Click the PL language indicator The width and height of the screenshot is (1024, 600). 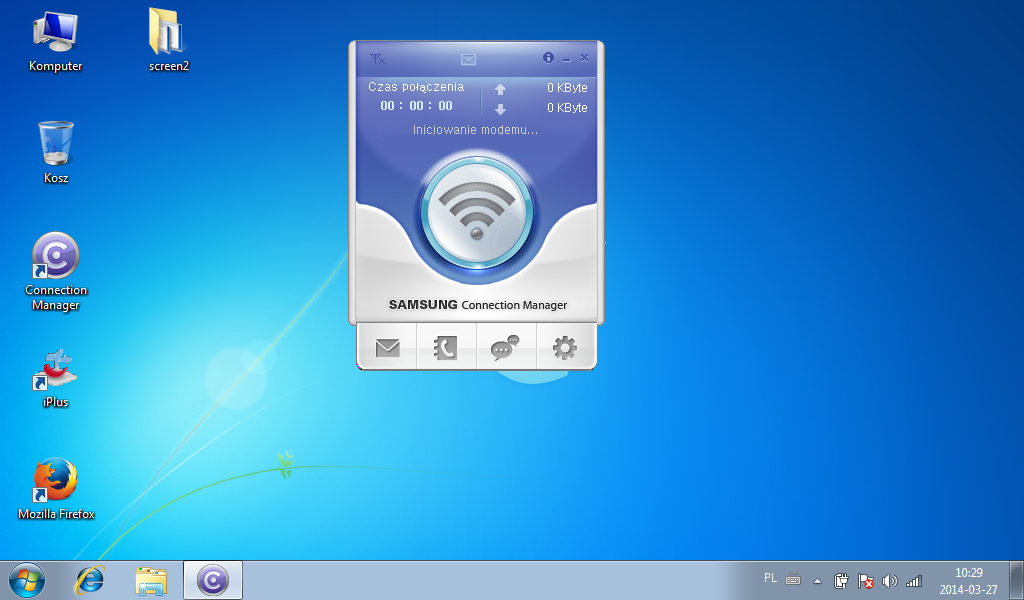click(x=771, y=578)
